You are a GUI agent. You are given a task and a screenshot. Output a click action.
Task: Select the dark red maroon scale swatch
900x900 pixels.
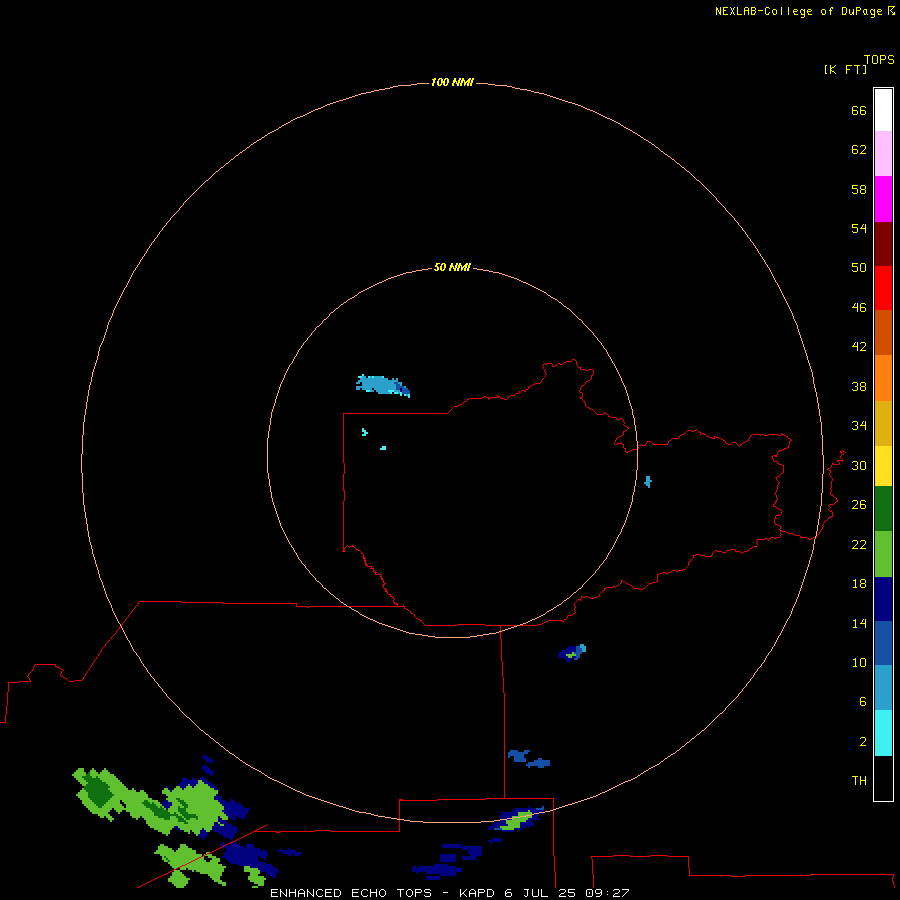(883, 243)
